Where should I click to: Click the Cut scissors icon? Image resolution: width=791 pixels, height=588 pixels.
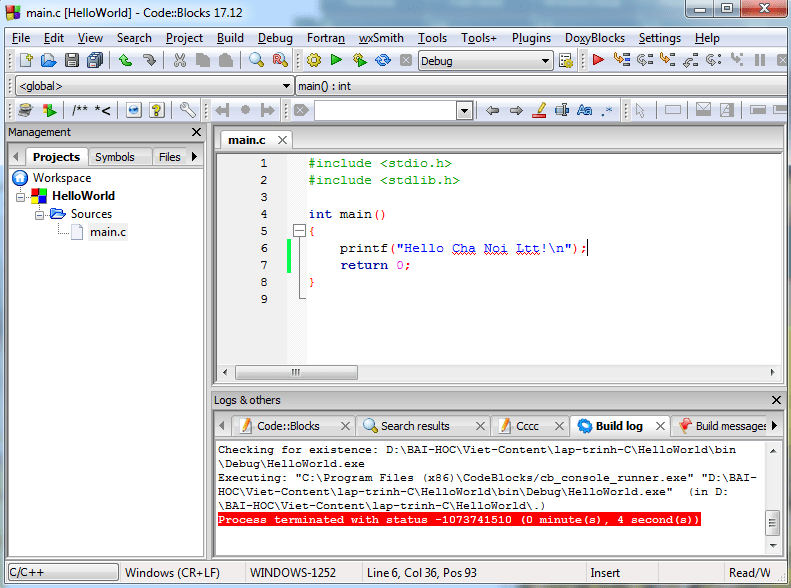[180, 61]
